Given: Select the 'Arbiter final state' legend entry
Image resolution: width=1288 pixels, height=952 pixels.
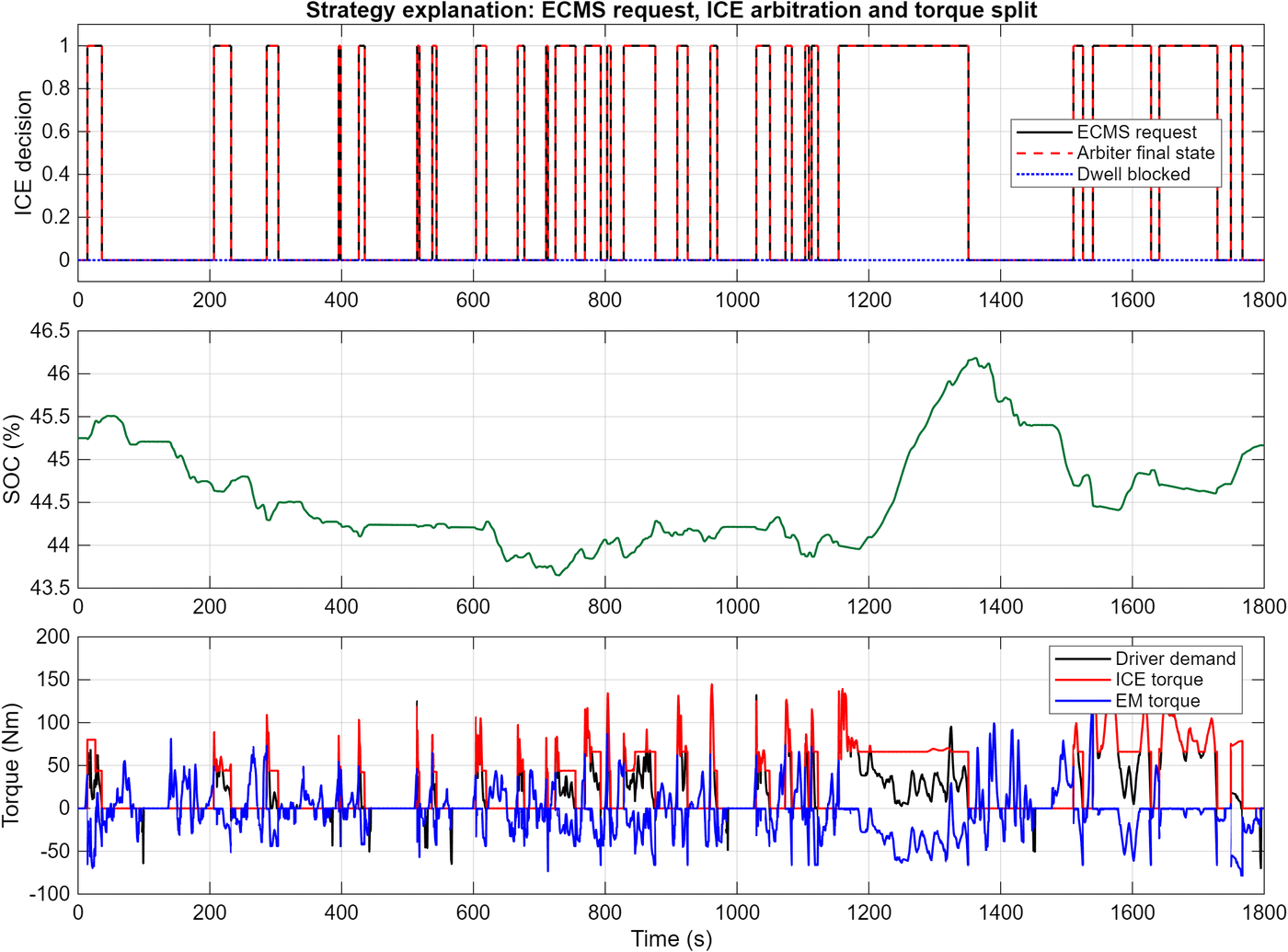Looking at the screenshot, I should [x=1116, y=154].
